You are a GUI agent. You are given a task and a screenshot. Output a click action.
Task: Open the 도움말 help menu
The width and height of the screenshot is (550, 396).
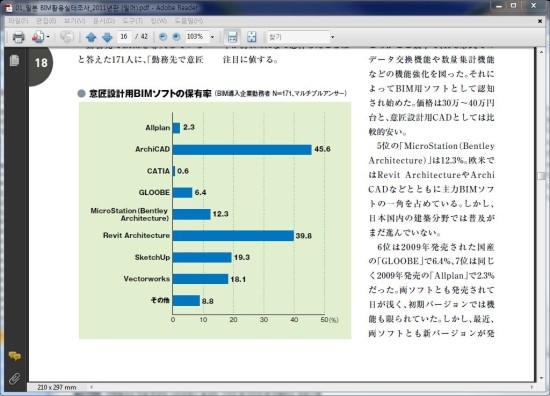pos(189,21)
